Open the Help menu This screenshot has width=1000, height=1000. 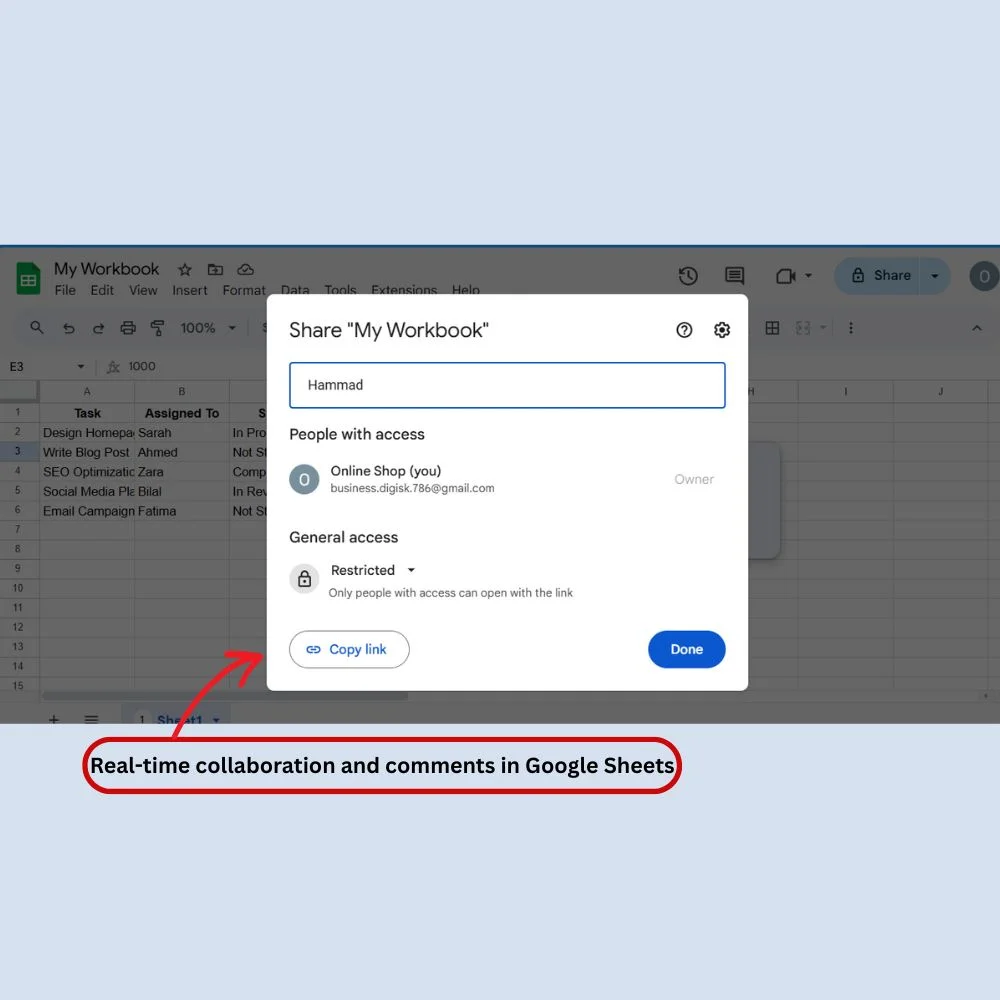(466, 290)
